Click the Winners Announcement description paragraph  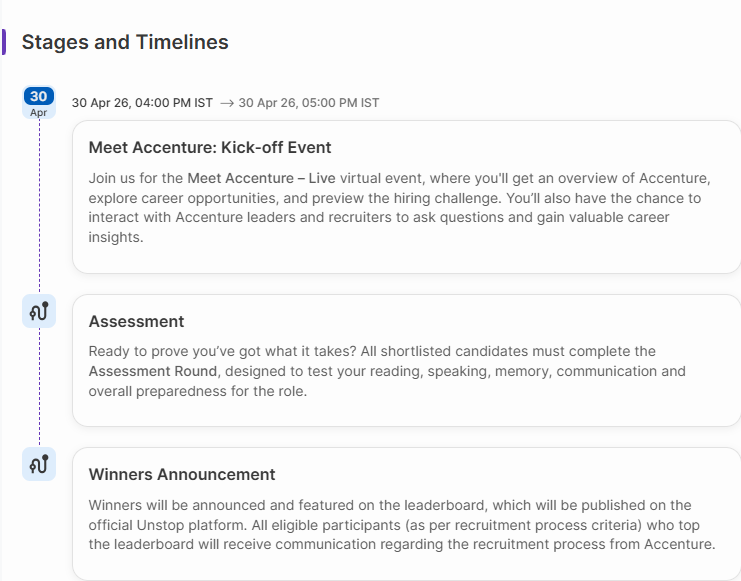(402, 525)
